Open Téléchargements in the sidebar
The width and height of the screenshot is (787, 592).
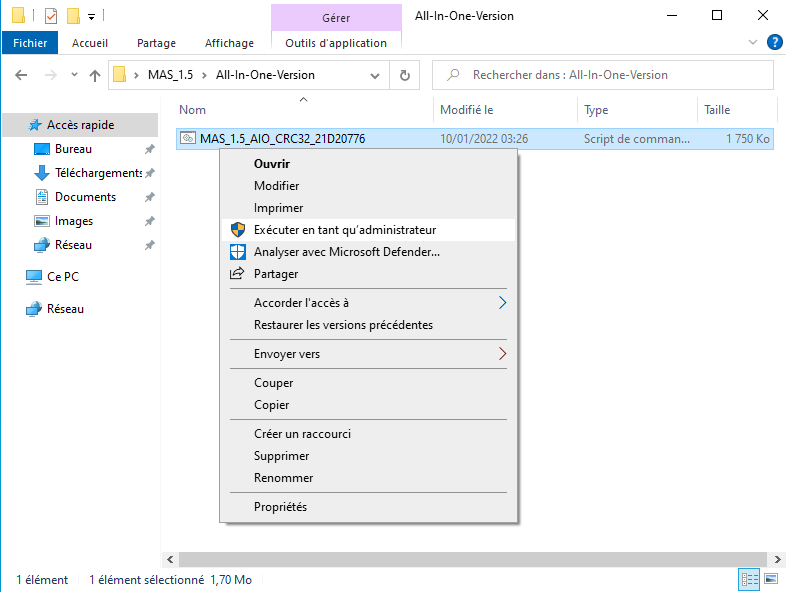(x=98, y=173)
